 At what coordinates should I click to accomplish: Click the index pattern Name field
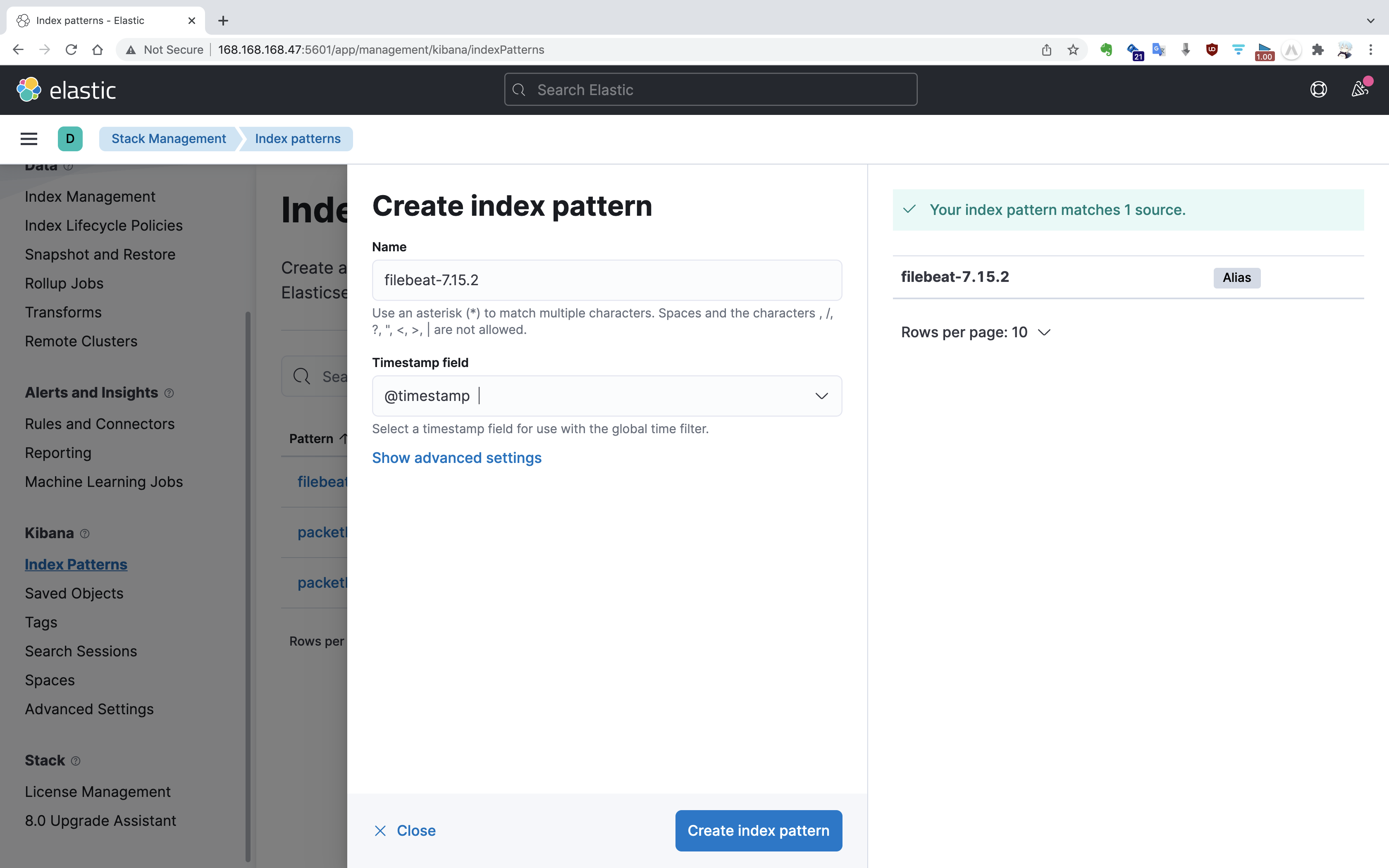(607, 280)
